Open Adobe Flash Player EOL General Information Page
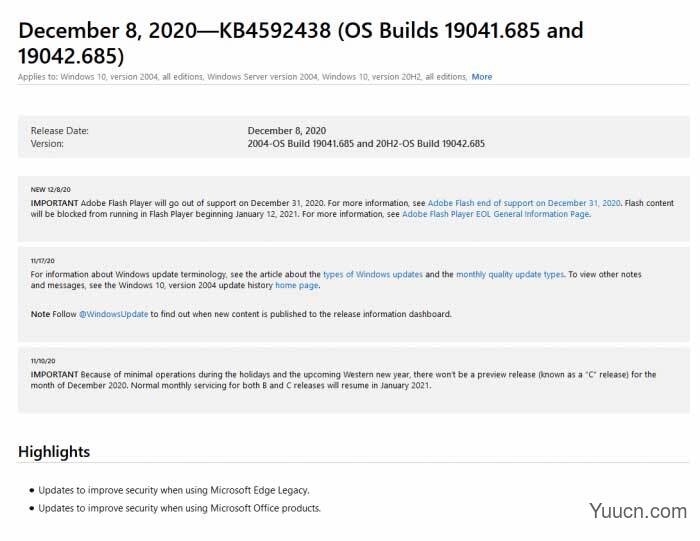Screen dimensions: 700x541 (x=496, y=214)
